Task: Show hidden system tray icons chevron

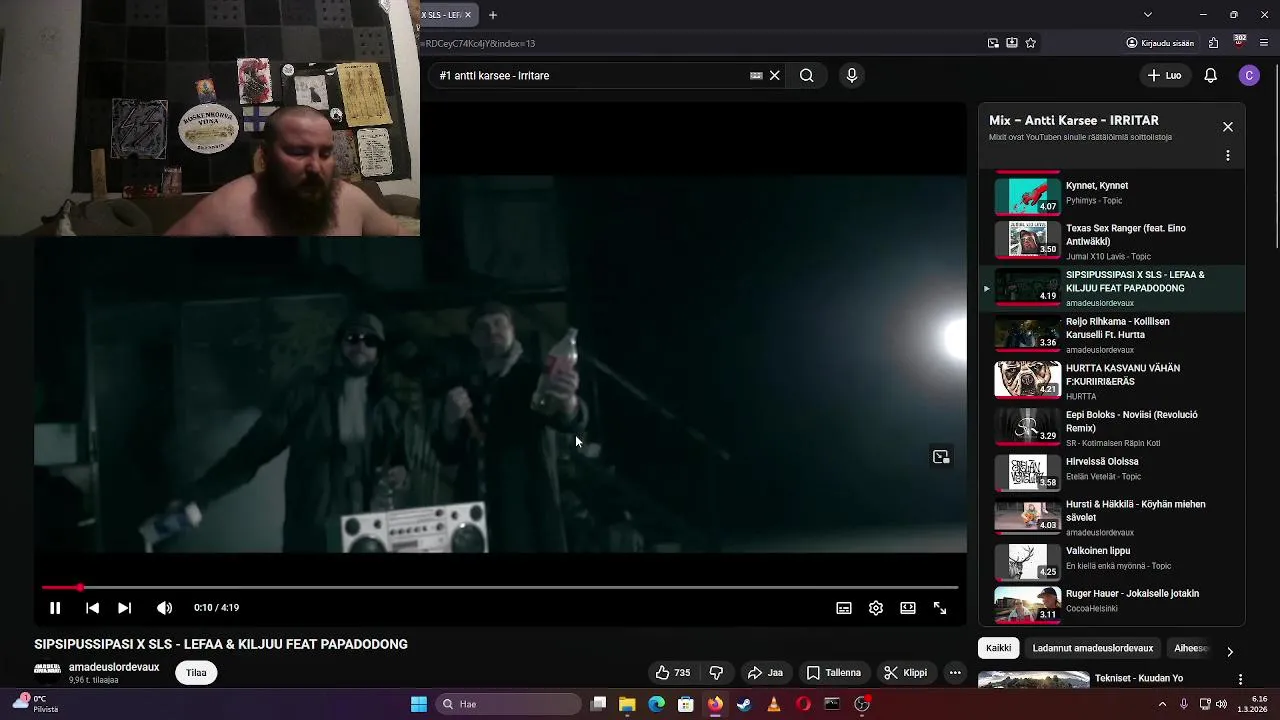Action: pyautogui.click(x=1162, y=704)
